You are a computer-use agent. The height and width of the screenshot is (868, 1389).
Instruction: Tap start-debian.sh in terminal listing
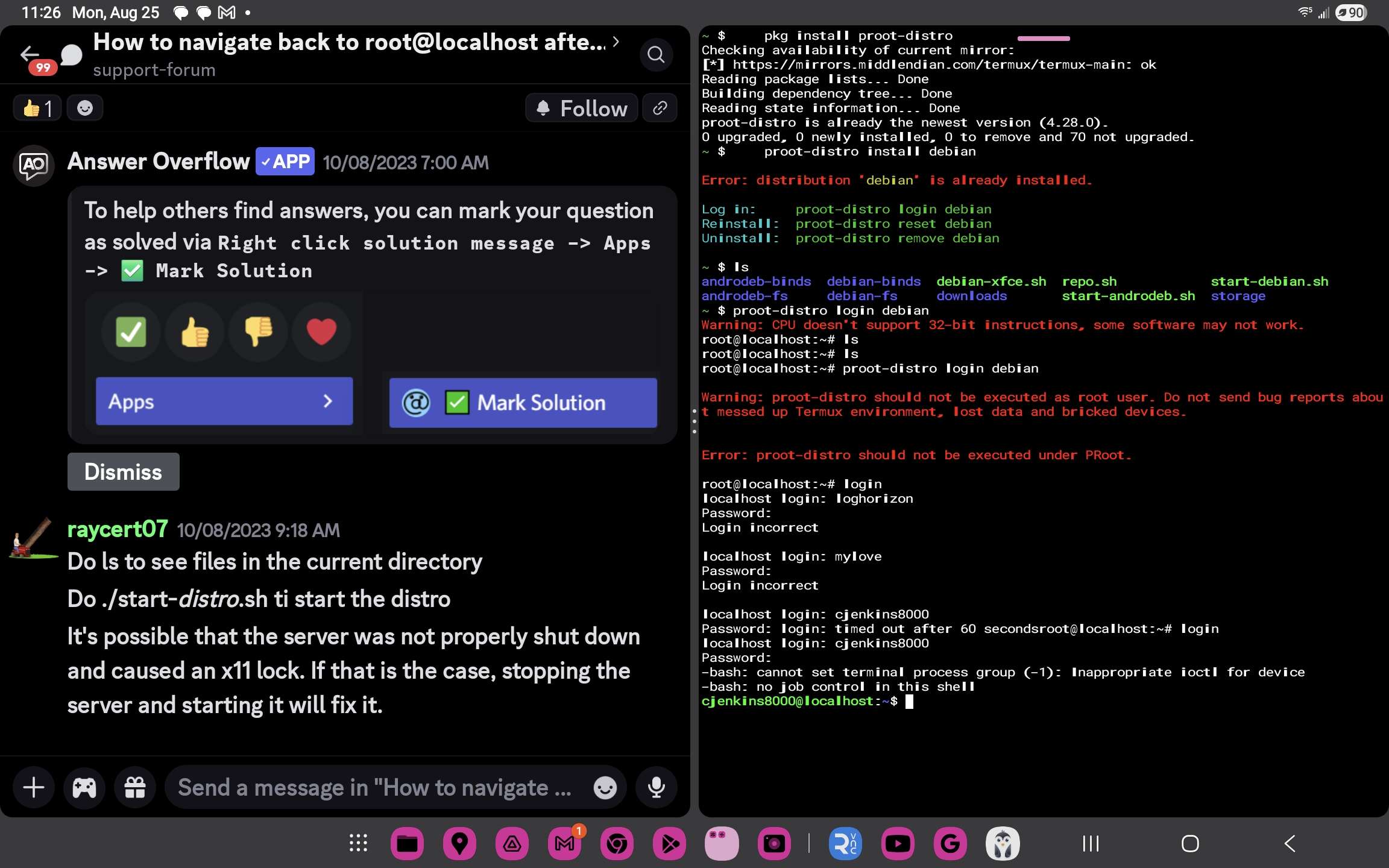tap(1270, 281)
